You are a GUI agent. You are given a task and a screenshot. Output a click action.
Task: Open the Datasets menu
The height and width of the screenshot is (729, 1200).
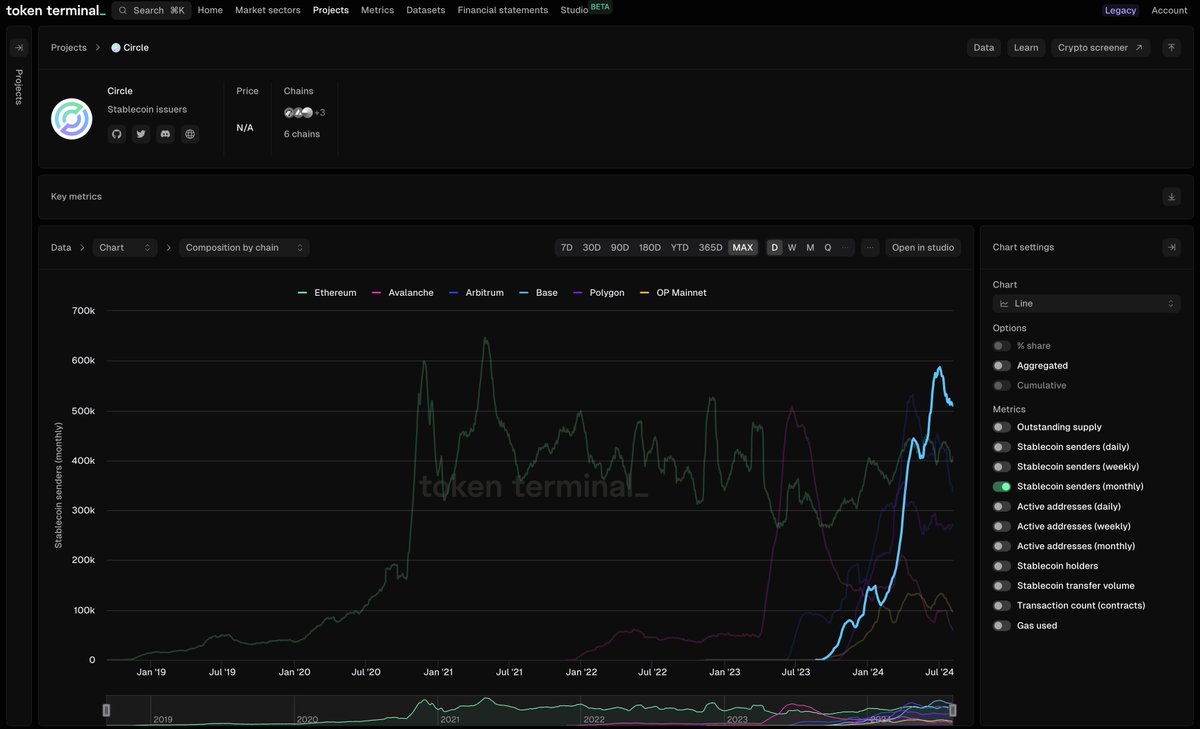[x=426, y=10]
